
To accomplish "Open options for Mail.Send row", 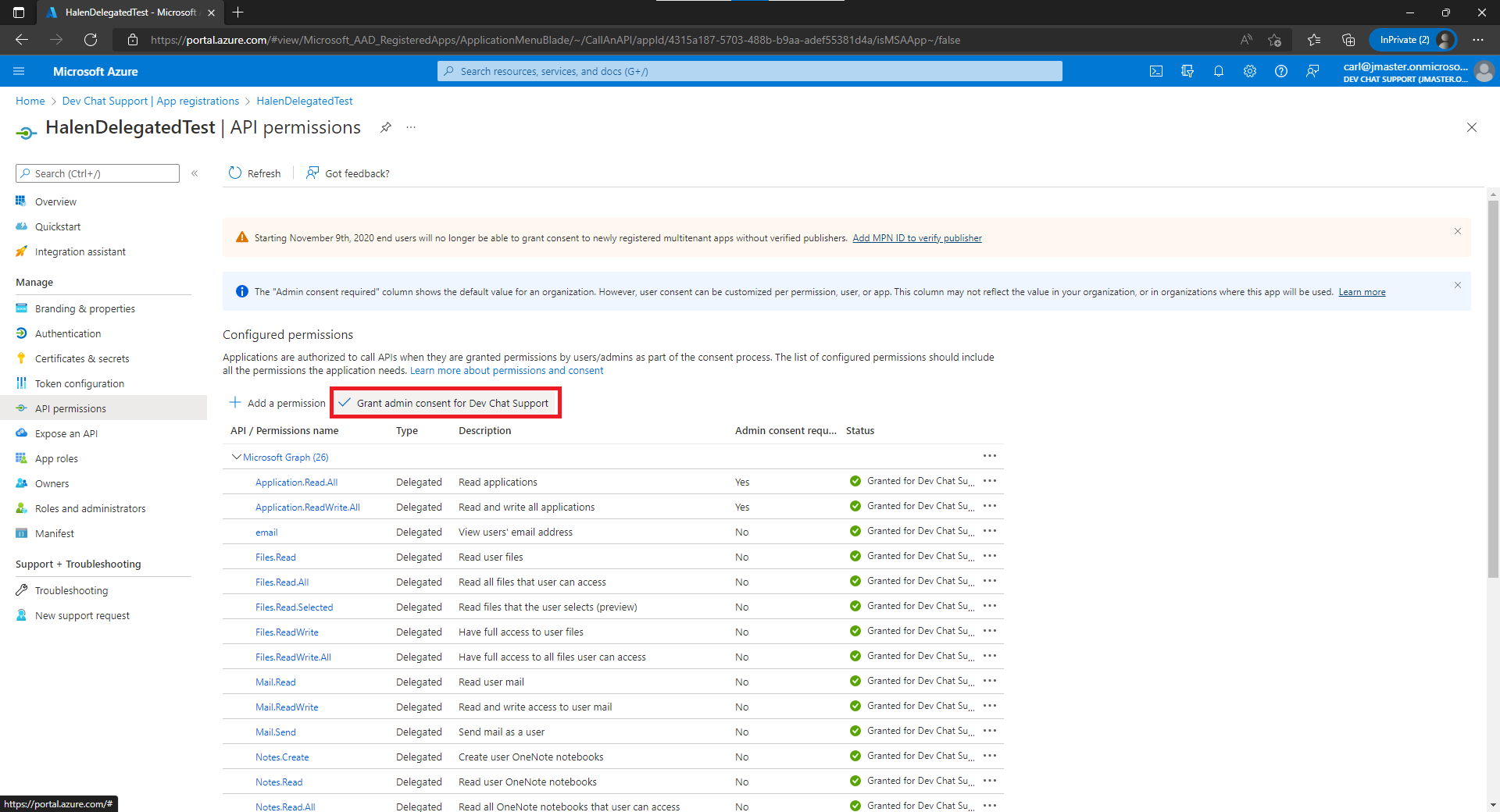I will pos(990,732).
